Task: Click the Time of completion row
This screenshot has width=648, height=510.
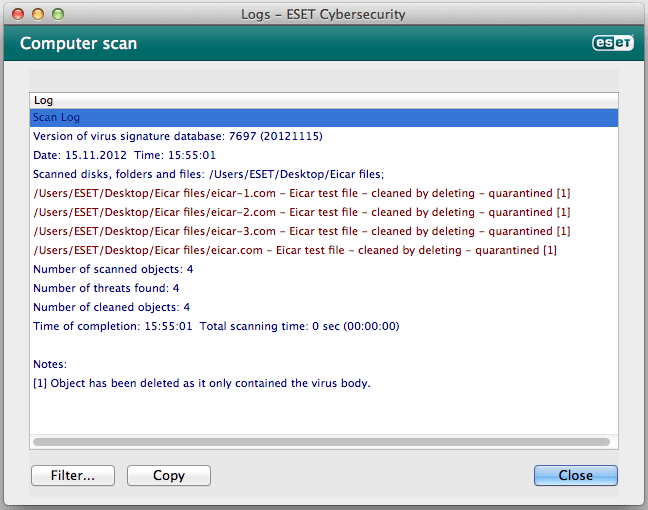Action: pos(216,326)
